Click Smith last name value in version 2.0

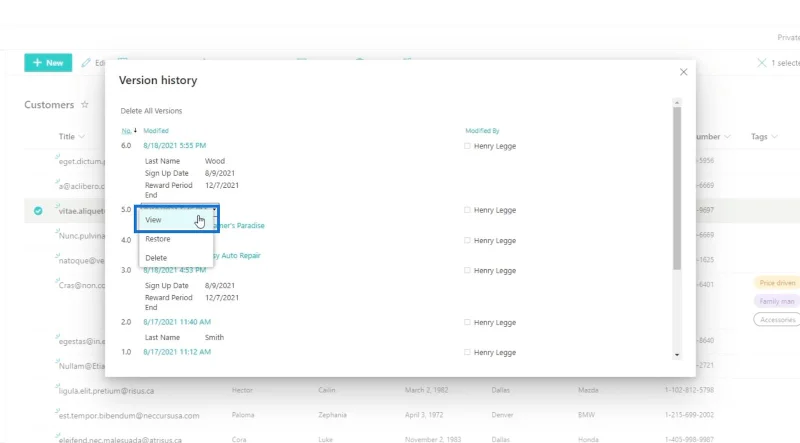pyautogui.click(x=214, y=337)
